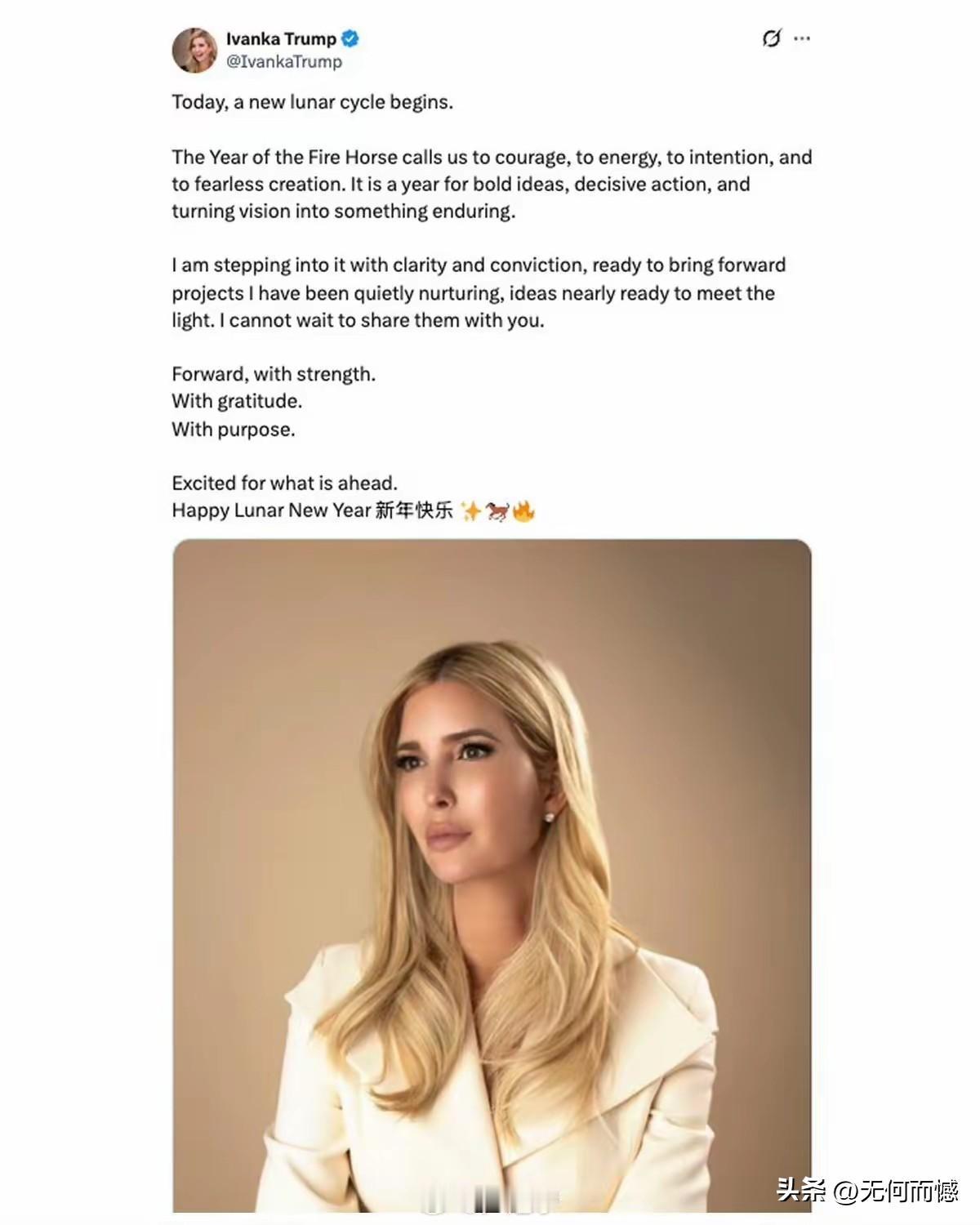Click the fire emoji in the post

pos(523,511)
